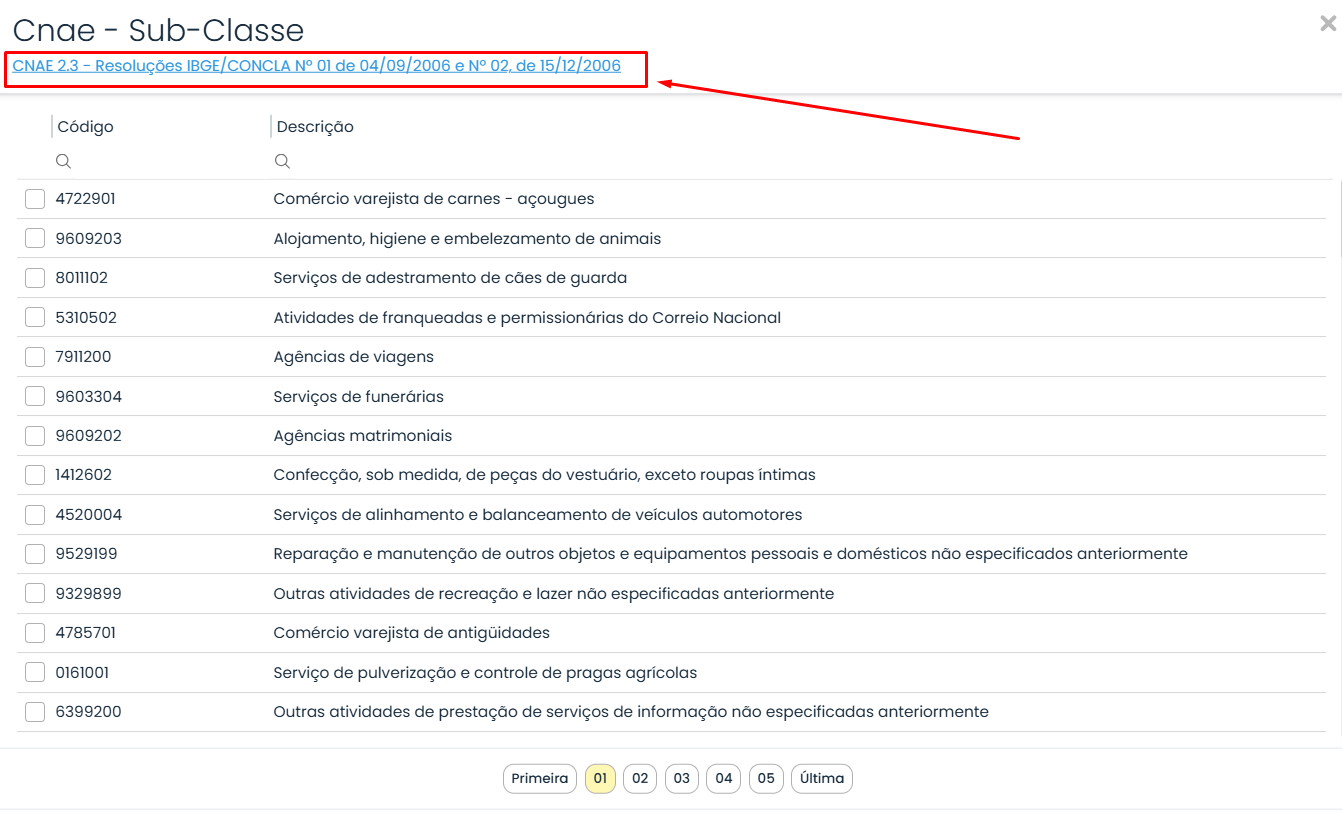Select checkbox for code 4520004
This screenshot has height=820, width=1342.
35,515
